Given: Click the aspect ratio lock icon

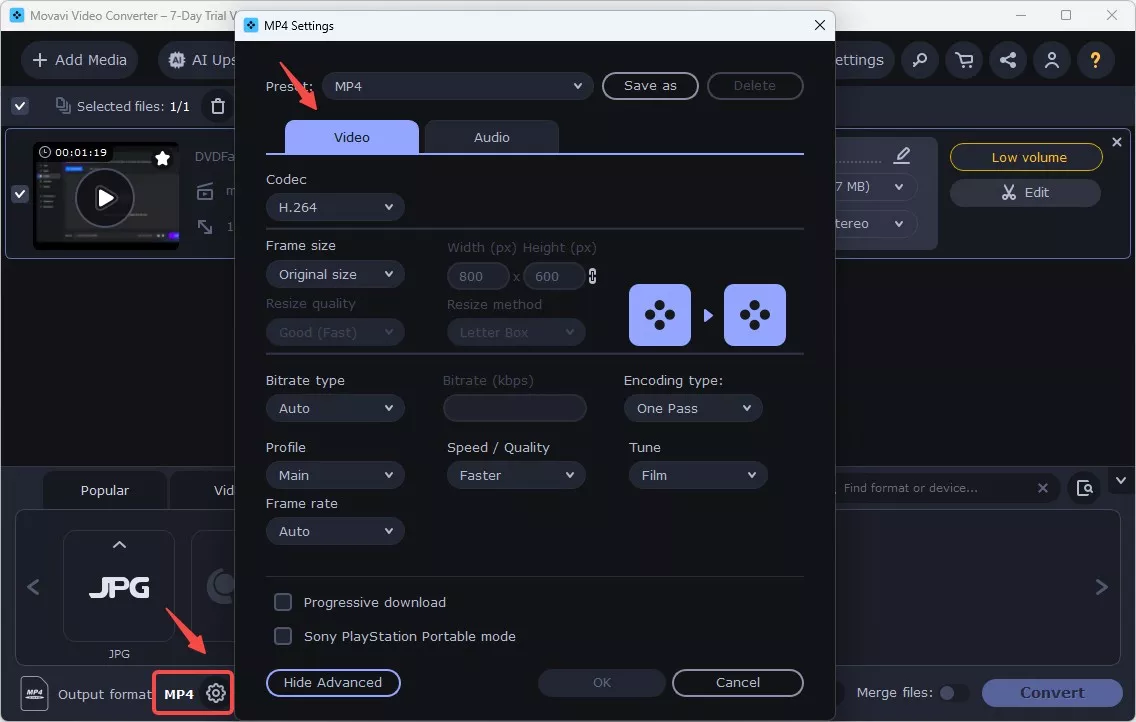Looking at the screenshot, I should tap(593, 276).
